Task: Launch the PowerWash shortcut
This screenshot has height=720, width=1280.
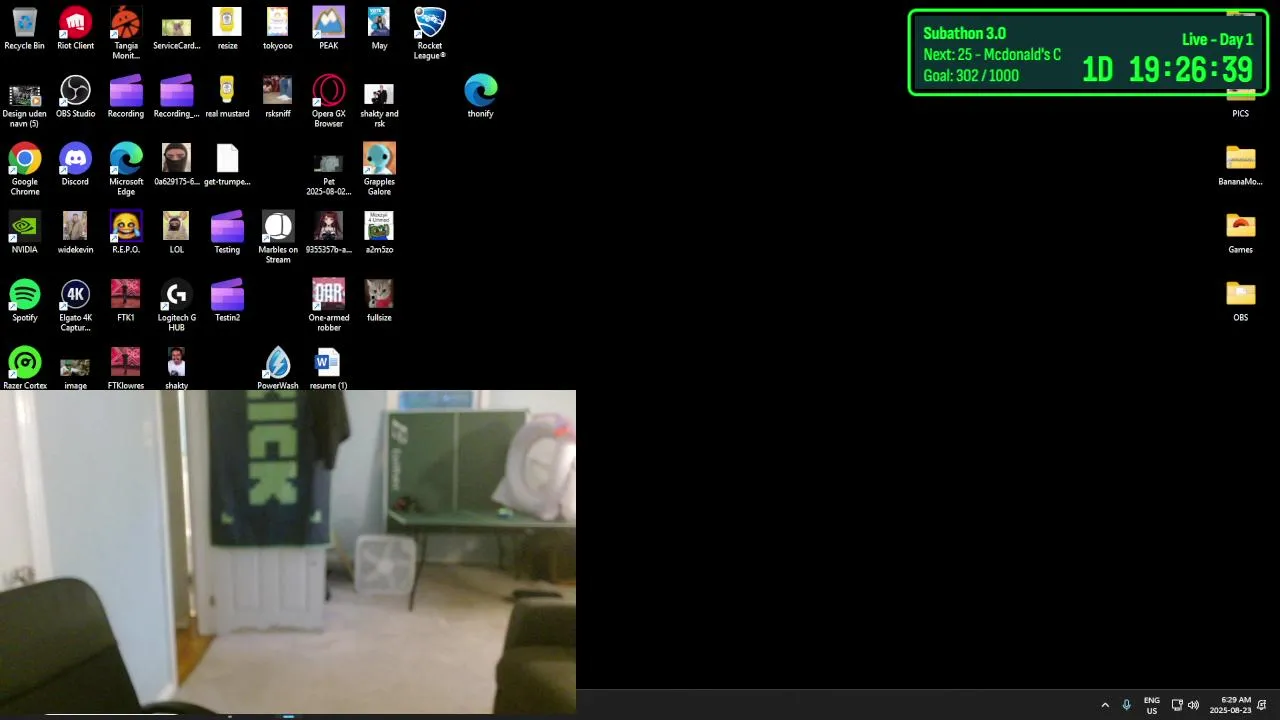Action: (278, 367)
